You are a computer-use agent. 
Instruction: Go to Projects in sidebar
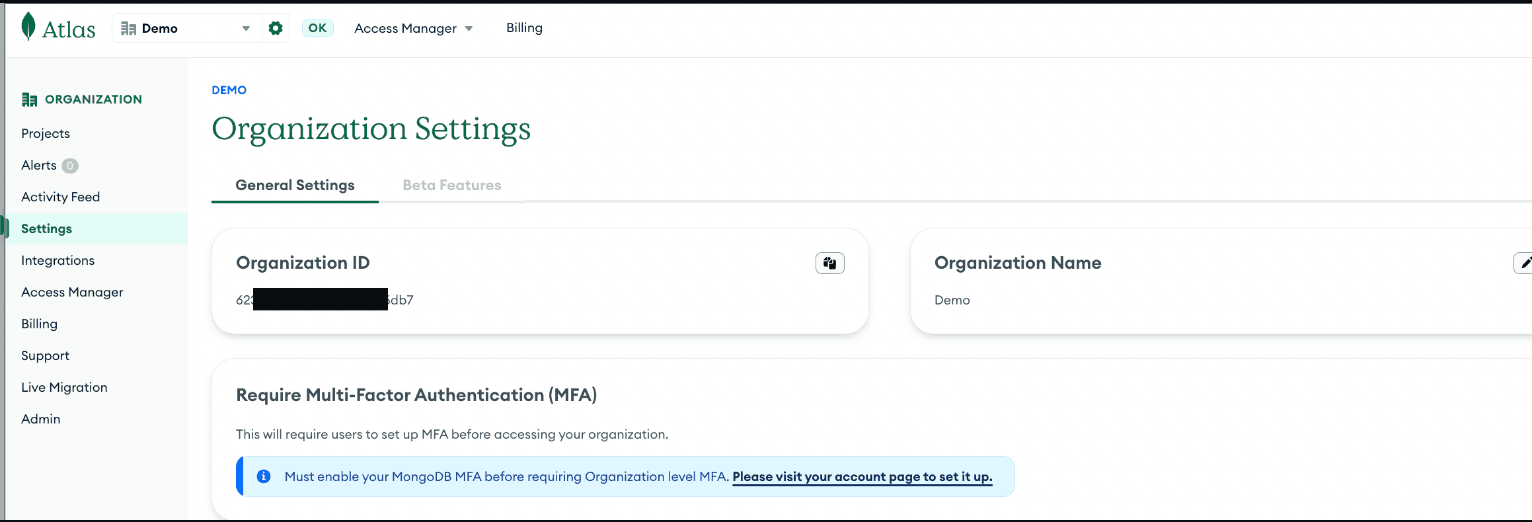pyautogui.click(x=46, y=134)
